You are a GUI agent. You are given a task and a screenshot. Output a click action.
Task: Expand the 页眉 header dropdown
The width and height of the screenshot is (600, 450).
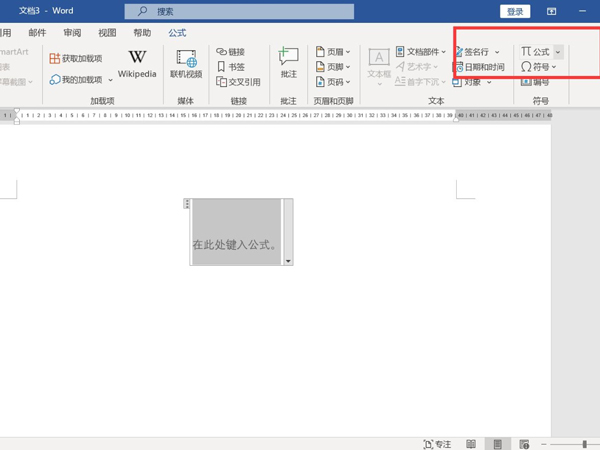click(x=333, y=52)
